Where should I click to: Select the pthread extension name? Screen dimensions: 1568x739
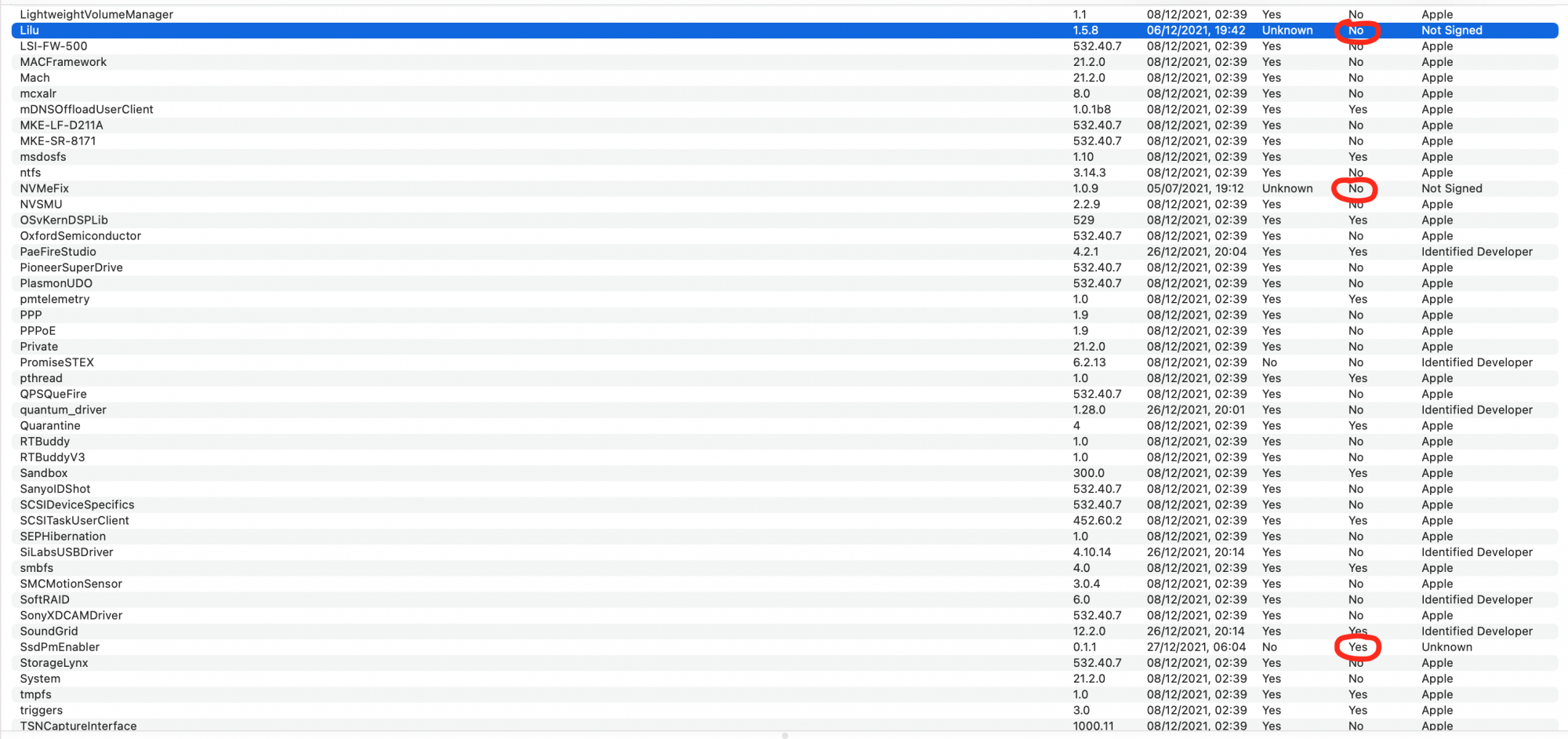point(42,378)
